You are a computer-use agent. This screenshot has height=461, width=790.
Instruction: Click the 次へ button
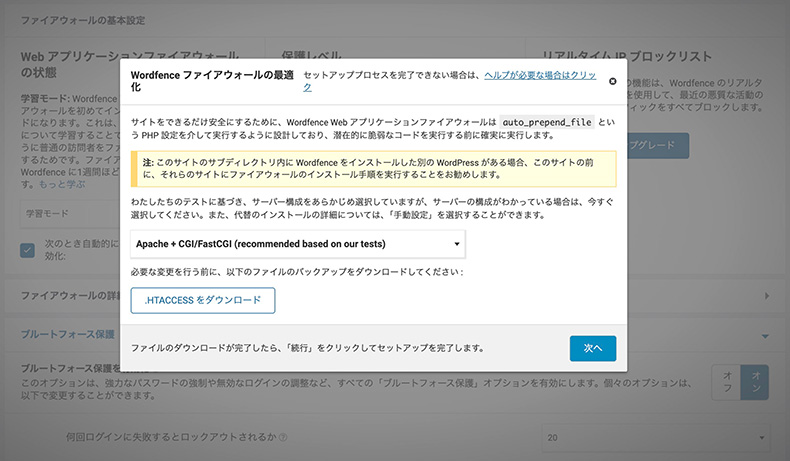click(593, 348)
